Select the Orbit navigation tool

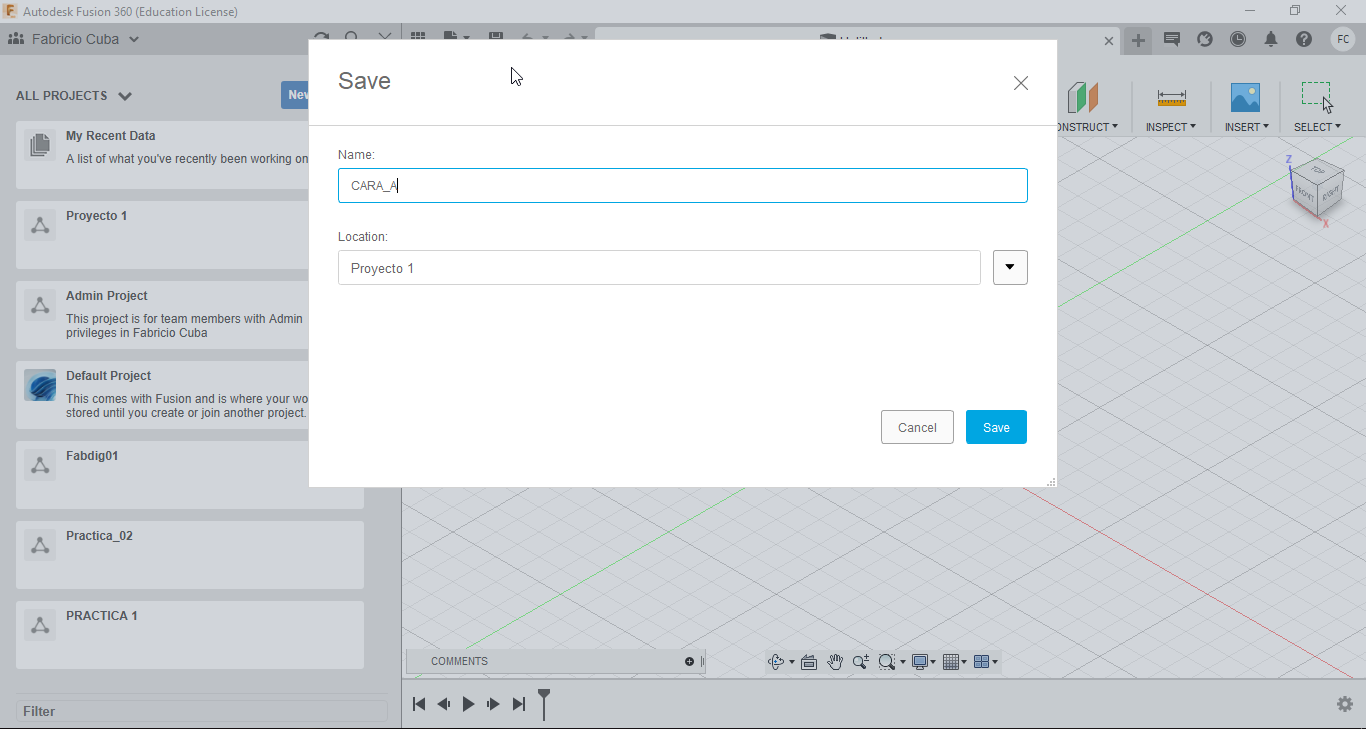click(775, 662)
